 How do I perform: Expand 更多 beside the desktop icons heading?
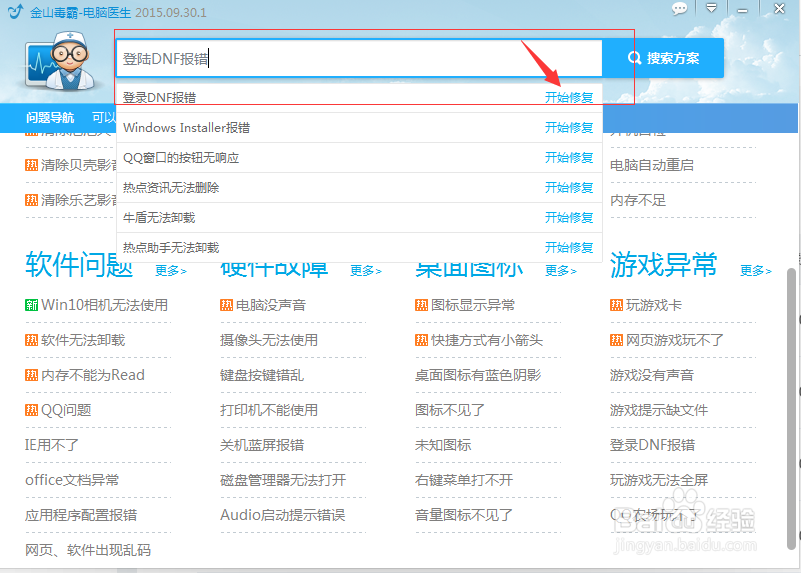tap(560, 270)
